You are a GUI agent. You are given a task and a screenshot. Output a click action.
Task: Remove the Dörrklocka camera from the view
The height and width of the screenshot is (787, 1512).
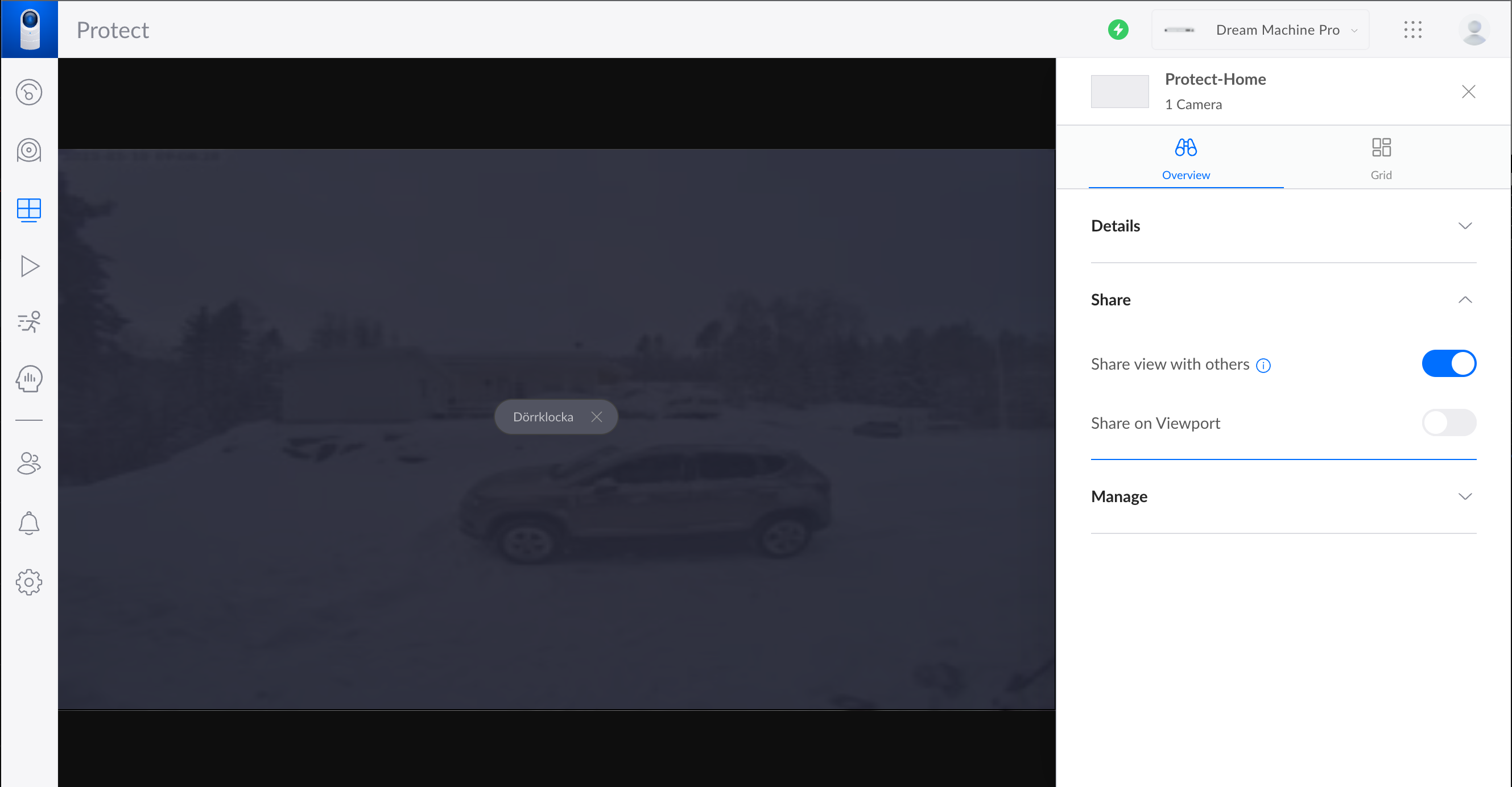coord(597,417)
